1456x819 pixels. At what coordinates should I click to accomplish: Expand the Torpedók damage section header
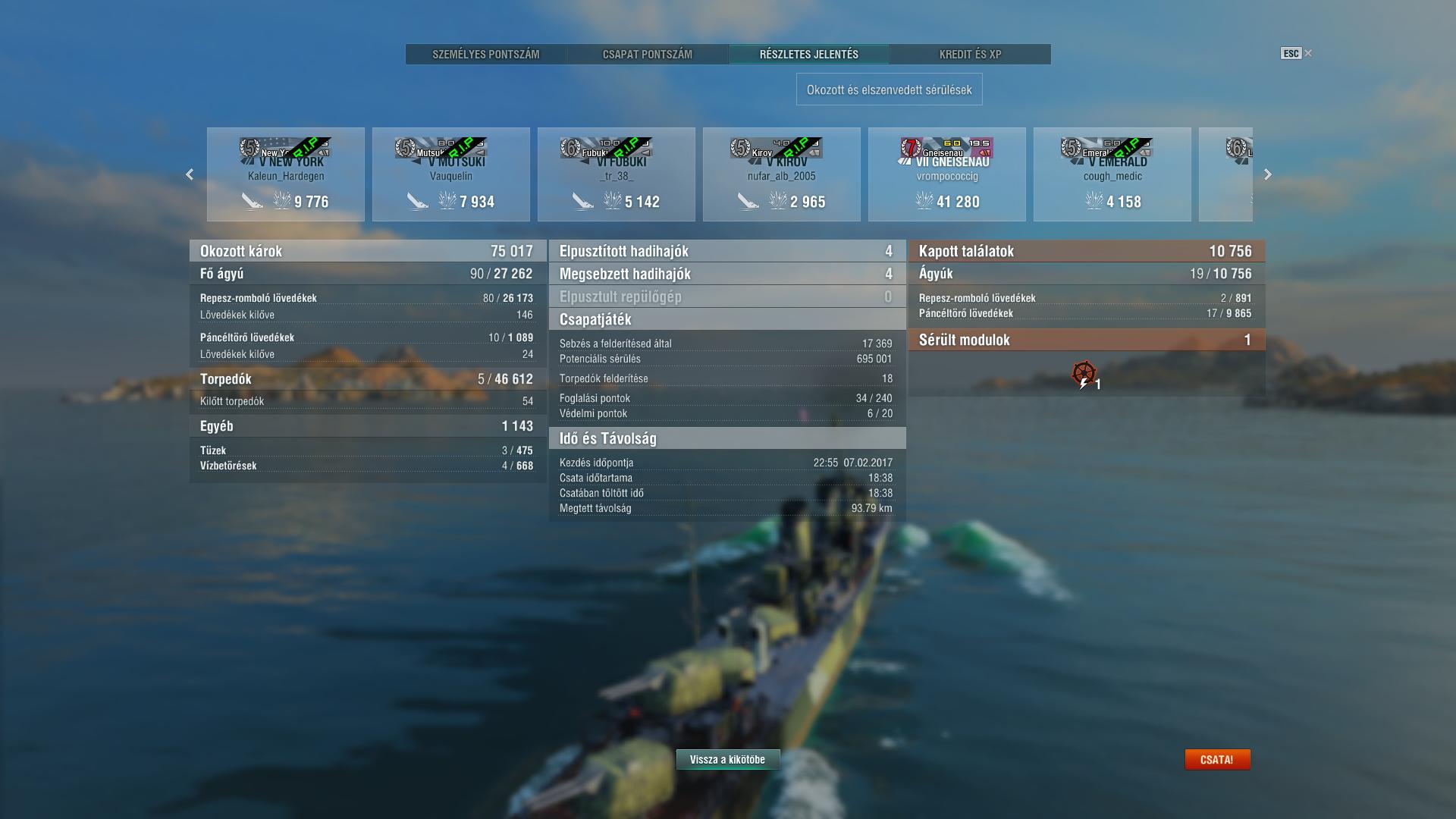click(368, 379)
